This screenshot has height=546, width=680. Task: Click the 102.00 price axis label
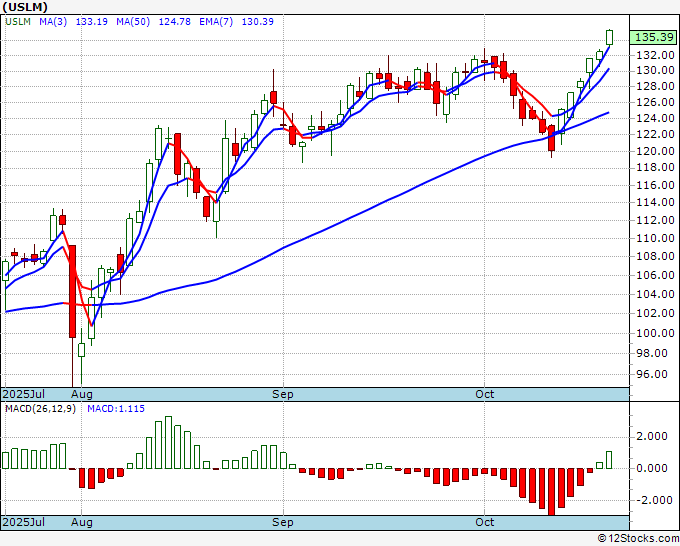click(655, 313)
